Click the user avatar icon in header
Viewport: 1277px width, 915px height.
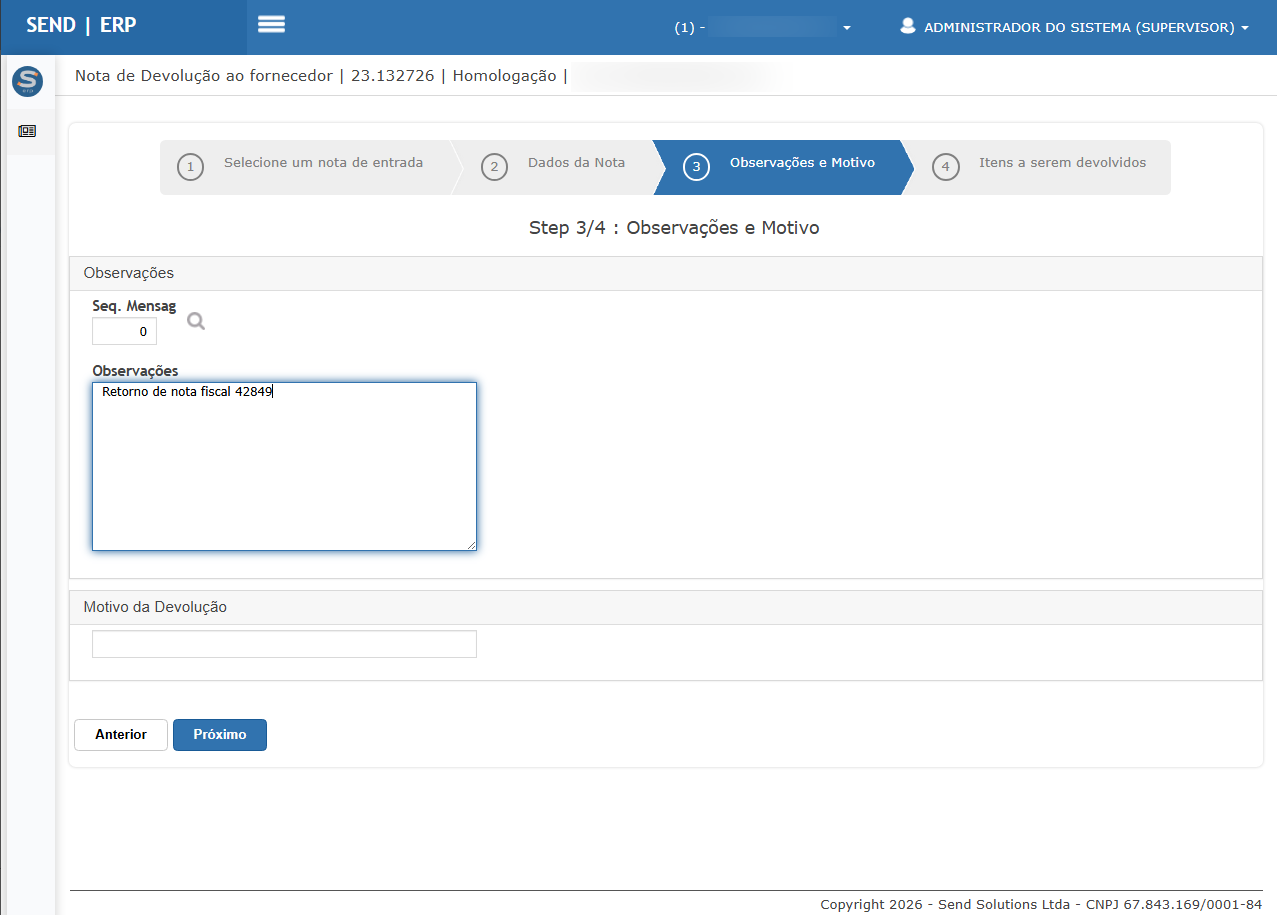(x=908, y=27)
